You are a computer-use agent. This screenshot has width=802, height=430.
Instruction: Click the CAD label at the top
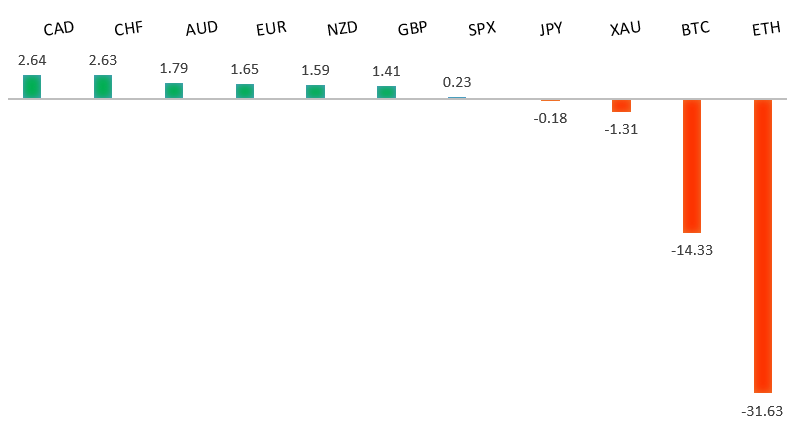click(x=59, y=28)
